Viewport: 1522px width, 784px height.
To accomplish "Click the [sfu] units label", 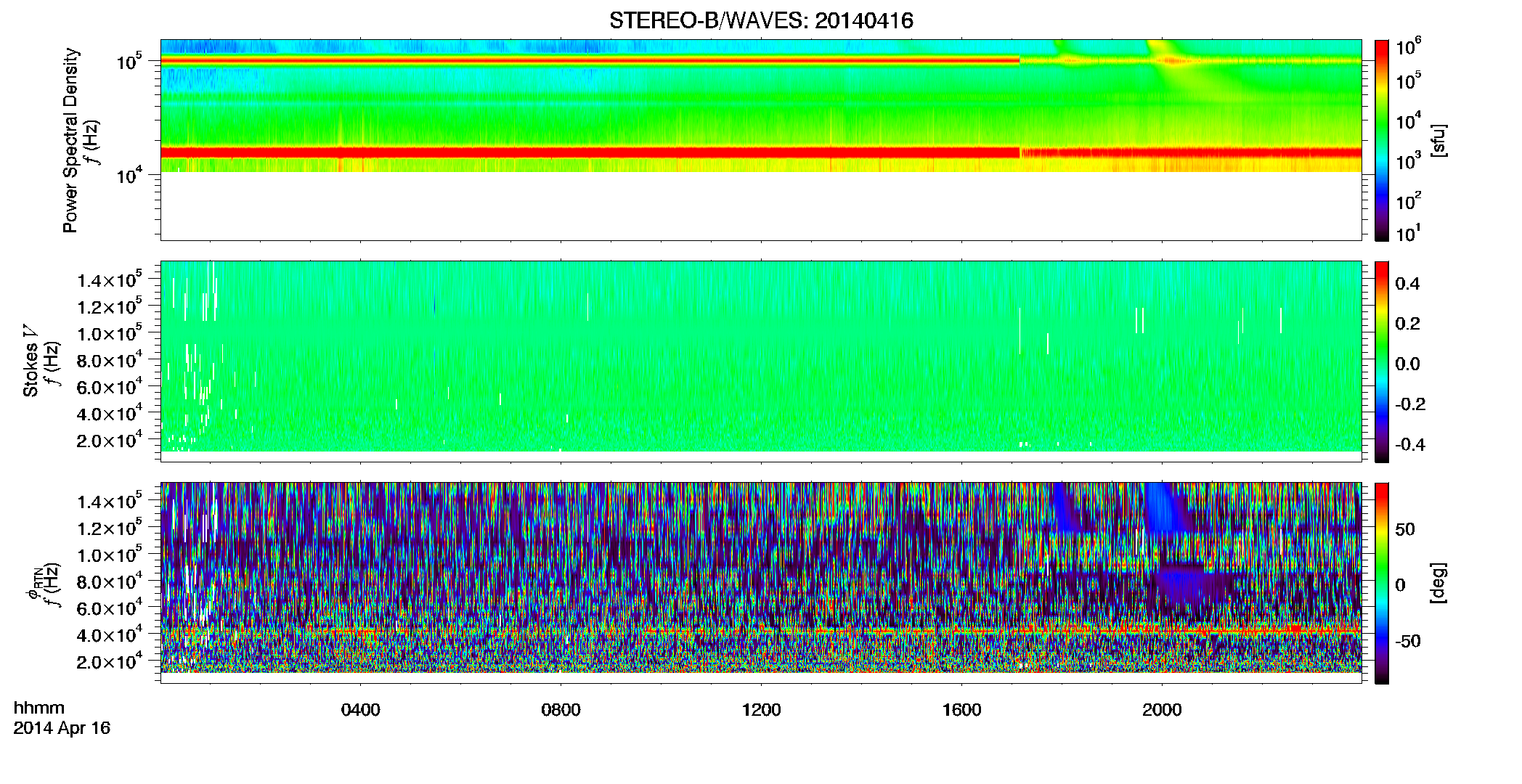I will pos(1438,140).
